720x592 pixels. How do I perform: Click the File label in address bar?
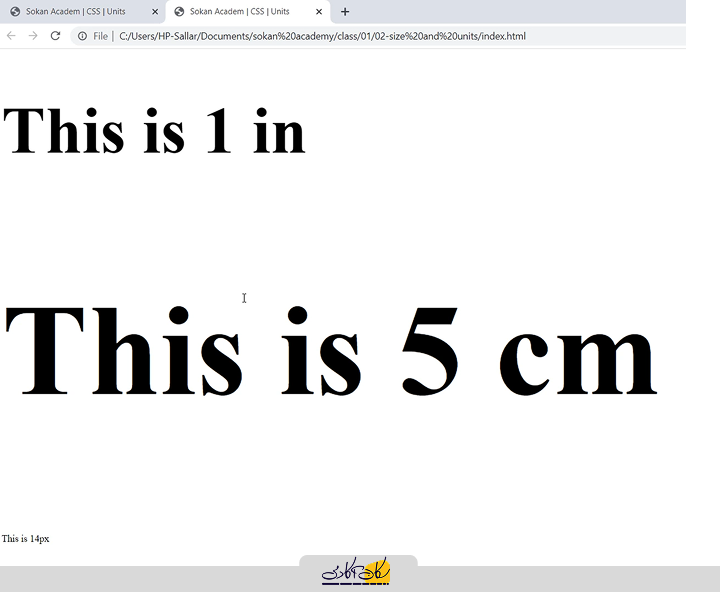101,36
